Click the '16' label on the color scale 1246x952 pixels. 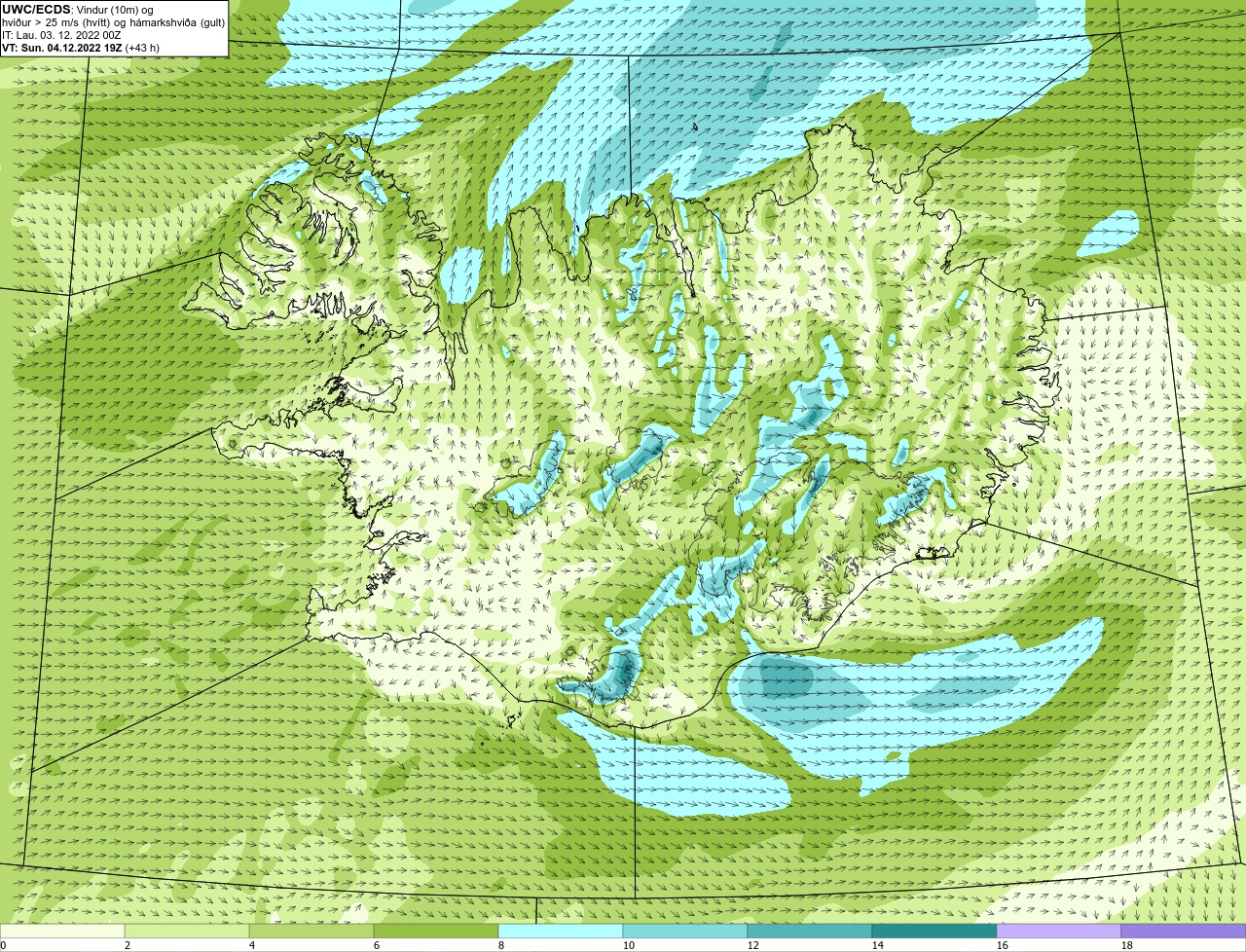click(1003, 945)
